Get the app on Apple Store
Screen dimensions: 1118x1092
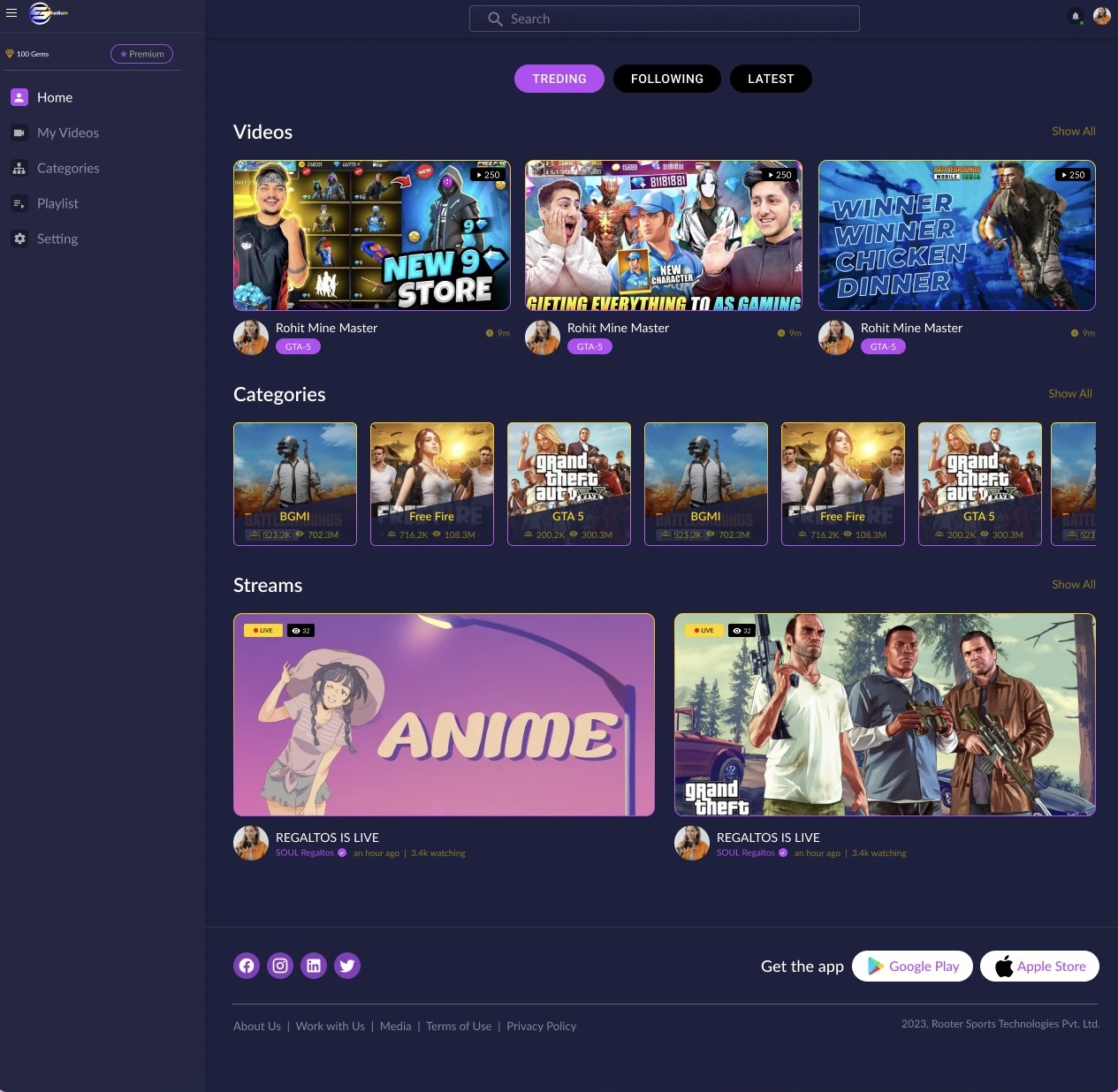1039,966
